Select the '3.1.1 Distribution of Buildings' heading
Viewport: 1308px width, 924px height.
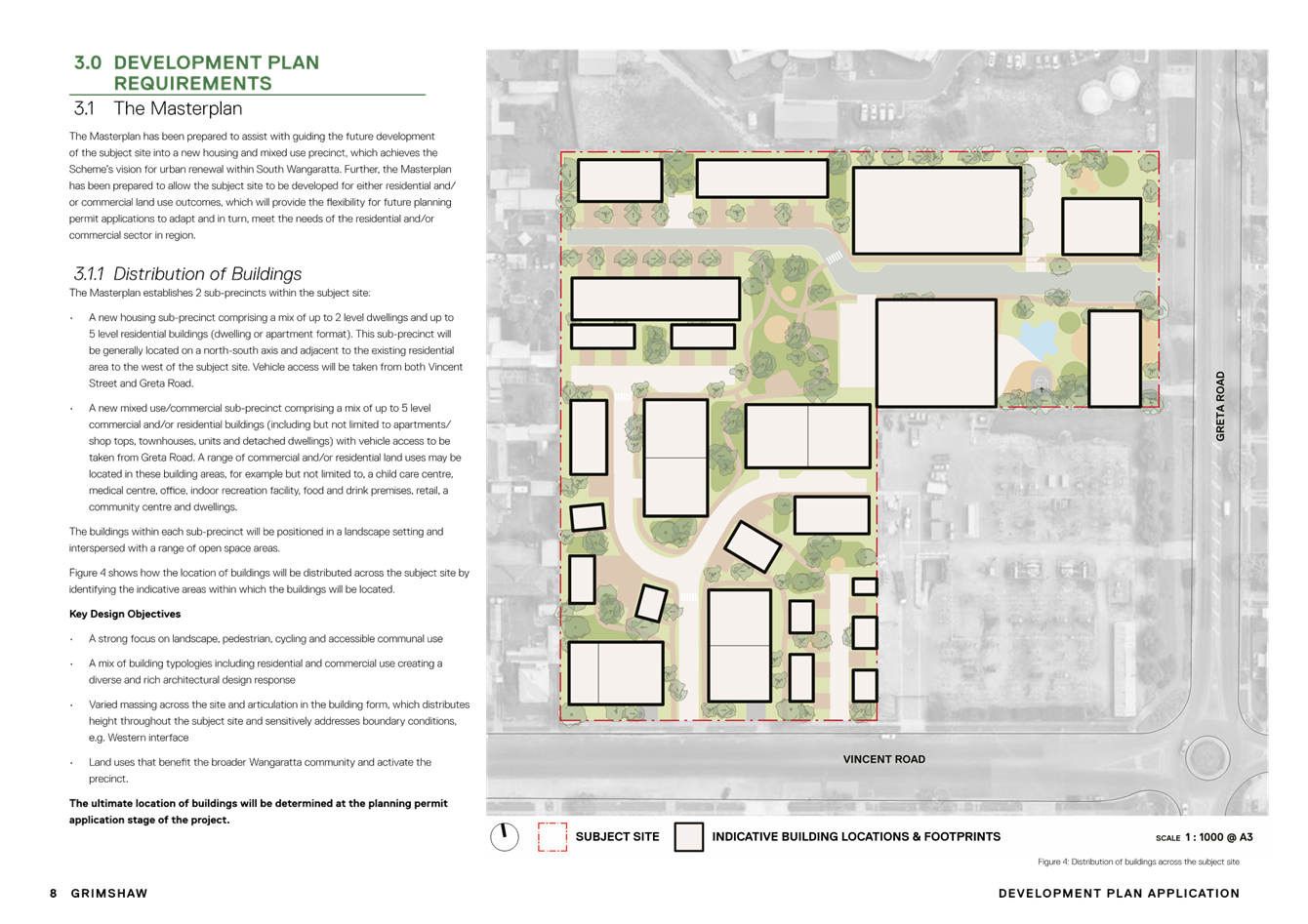(187, 274)
